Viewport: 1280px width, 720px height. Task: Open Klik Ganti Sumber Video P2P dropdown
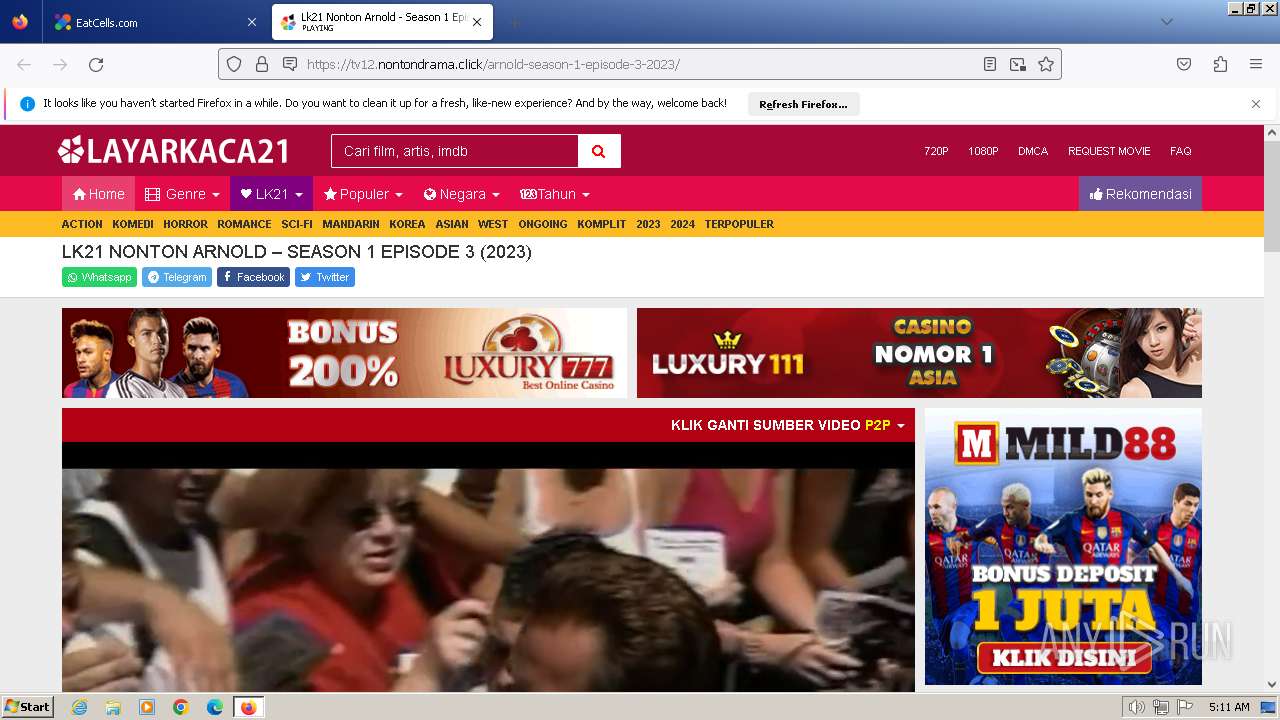pos(787,425)
